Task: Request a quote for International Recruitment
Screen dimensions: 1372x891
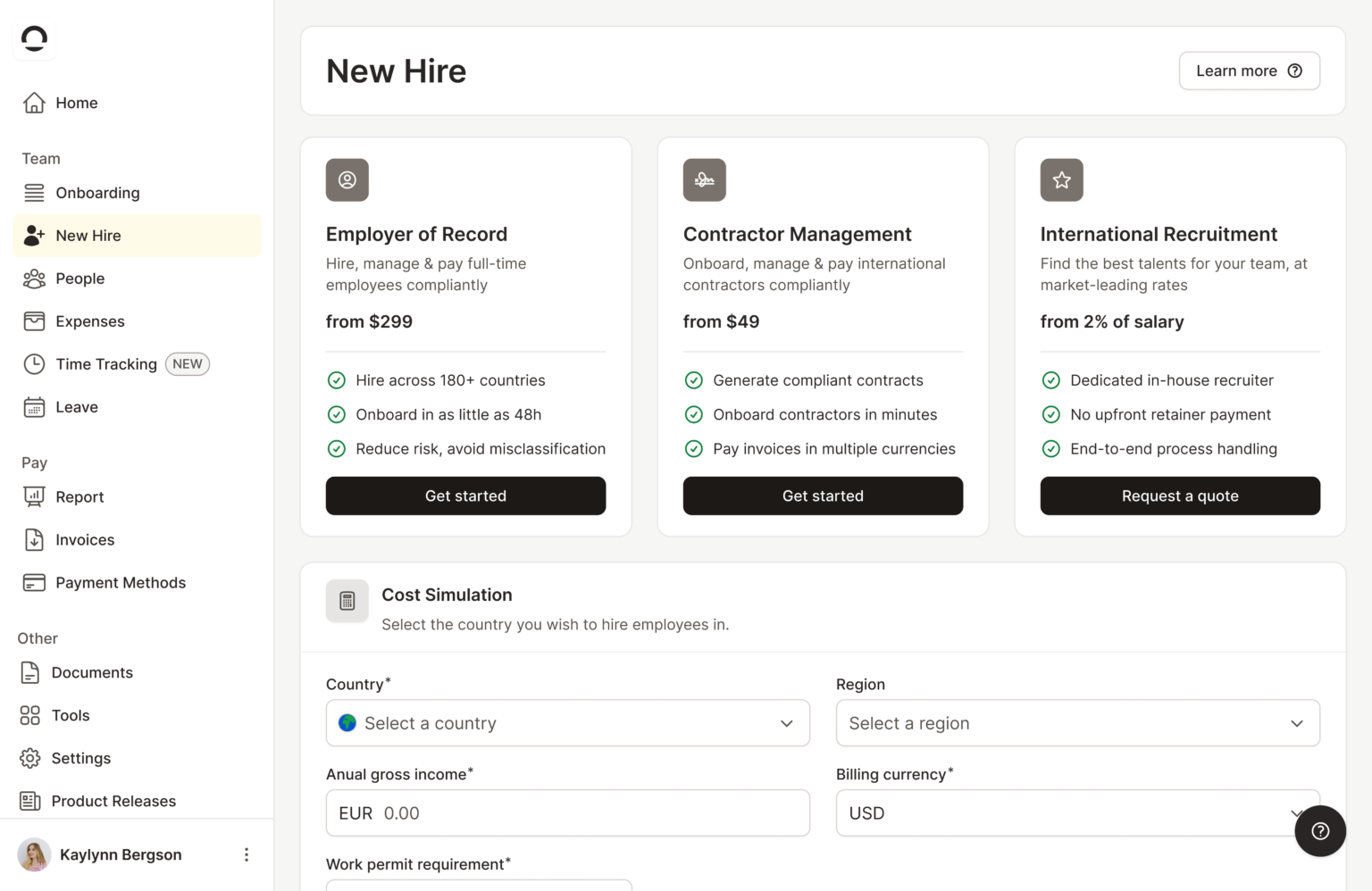Action: point(1180,495)
